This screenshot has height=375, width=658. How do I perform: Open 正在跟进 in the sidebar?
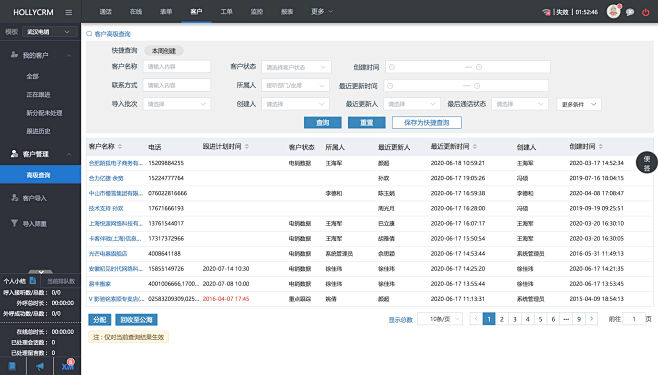(x=38, y=95)
